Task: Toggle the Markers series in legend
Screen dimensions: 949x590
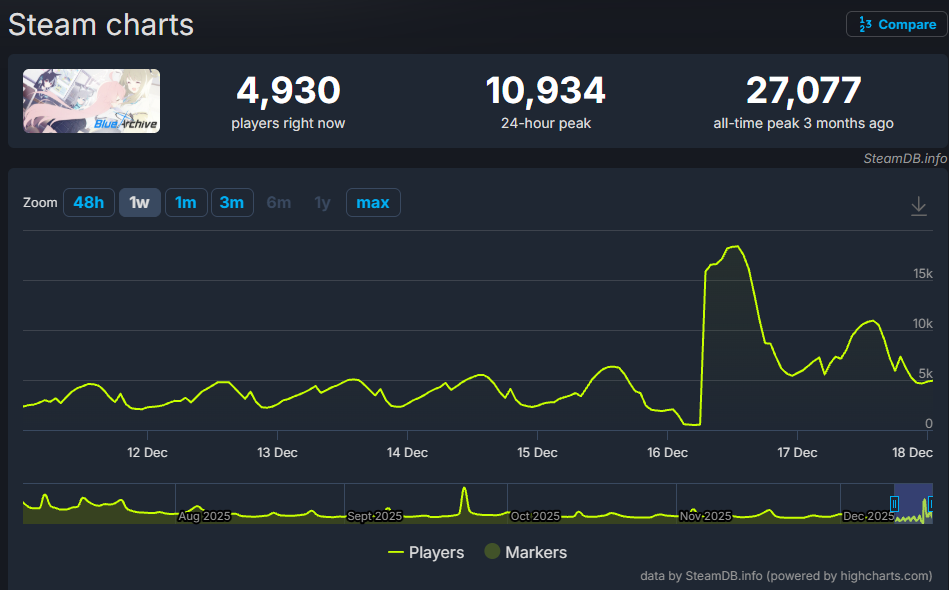Action: [526, 552]
